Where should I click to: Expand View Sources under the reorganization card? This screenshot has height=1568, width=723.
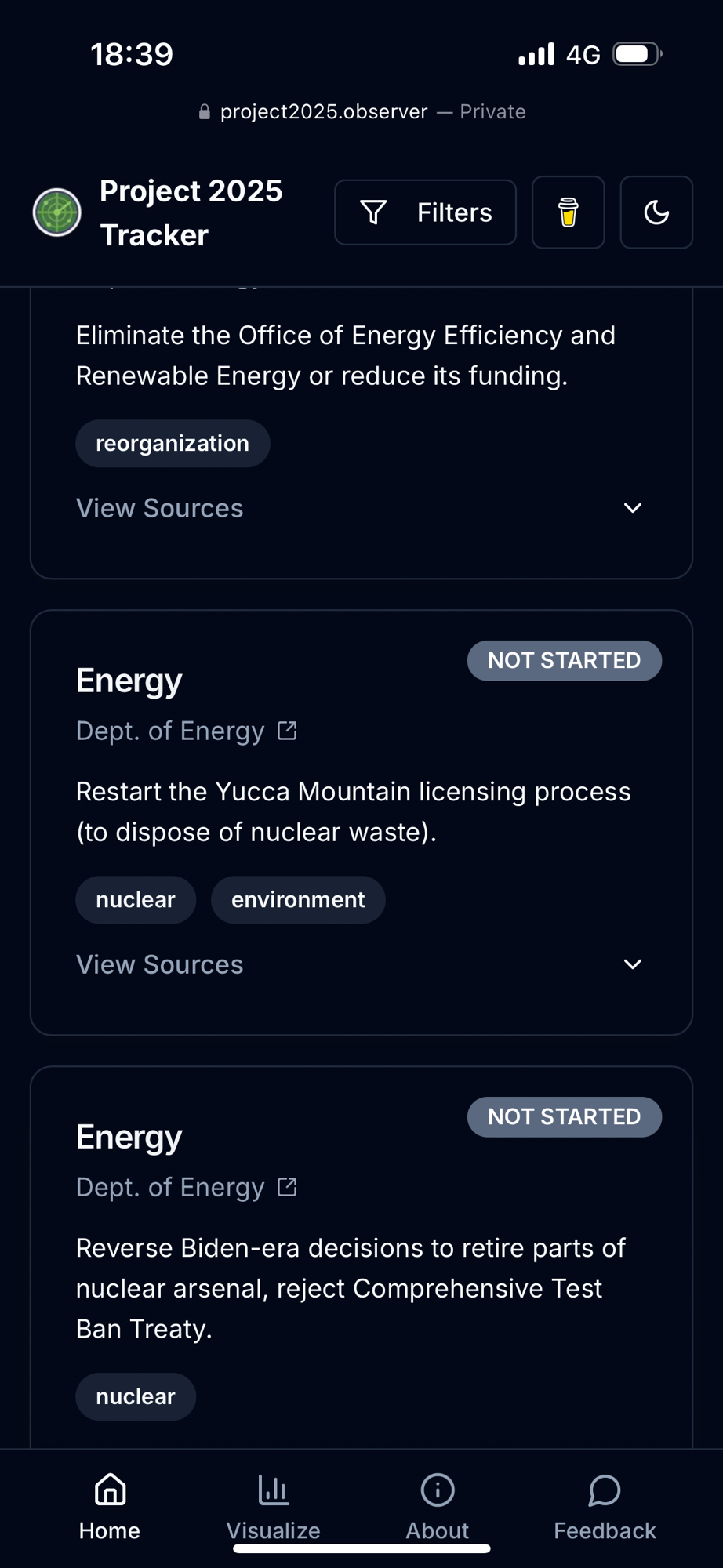(x=159, y=508)
